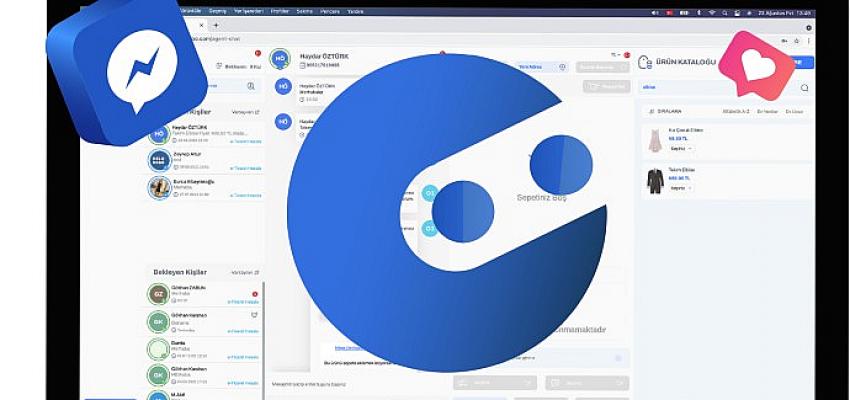Select Damla in the waiting list
Screen dimensions: 850x400
coord(204,350)
